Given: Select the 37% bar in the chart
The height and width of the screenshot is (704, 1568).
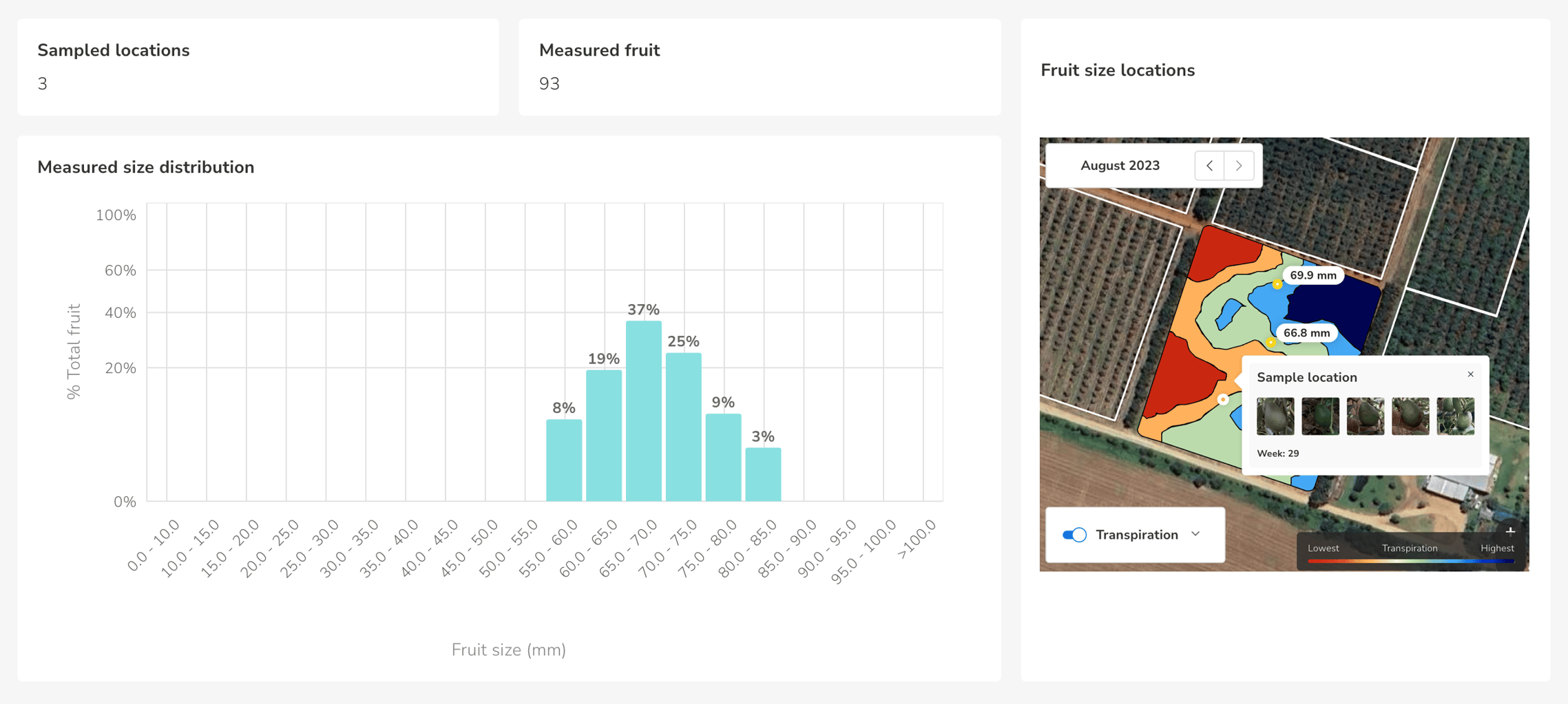Looking at the screenshot, I should [x=644, y=411].
